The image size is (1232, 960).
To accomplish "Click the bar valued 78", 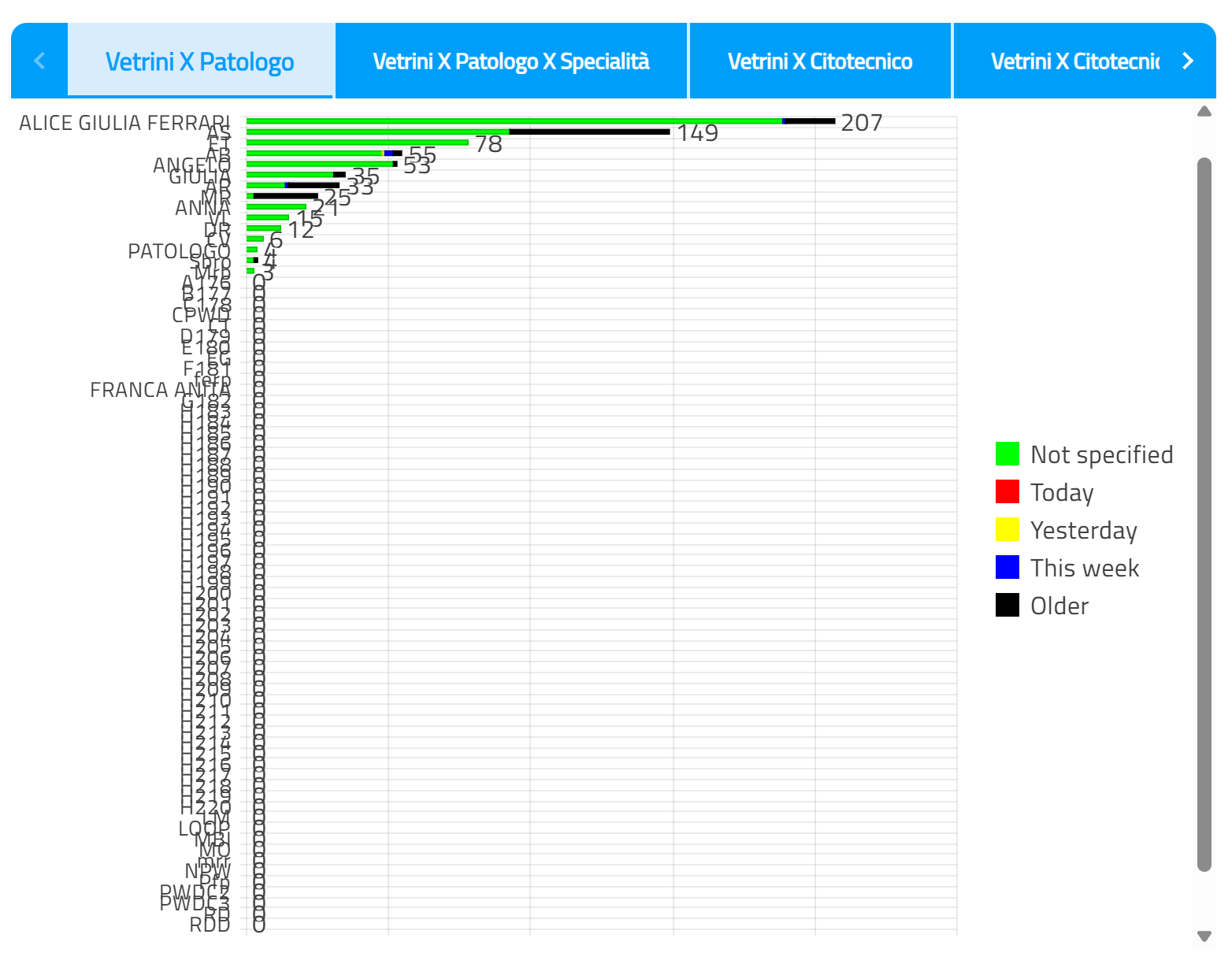I will [358, 143].
